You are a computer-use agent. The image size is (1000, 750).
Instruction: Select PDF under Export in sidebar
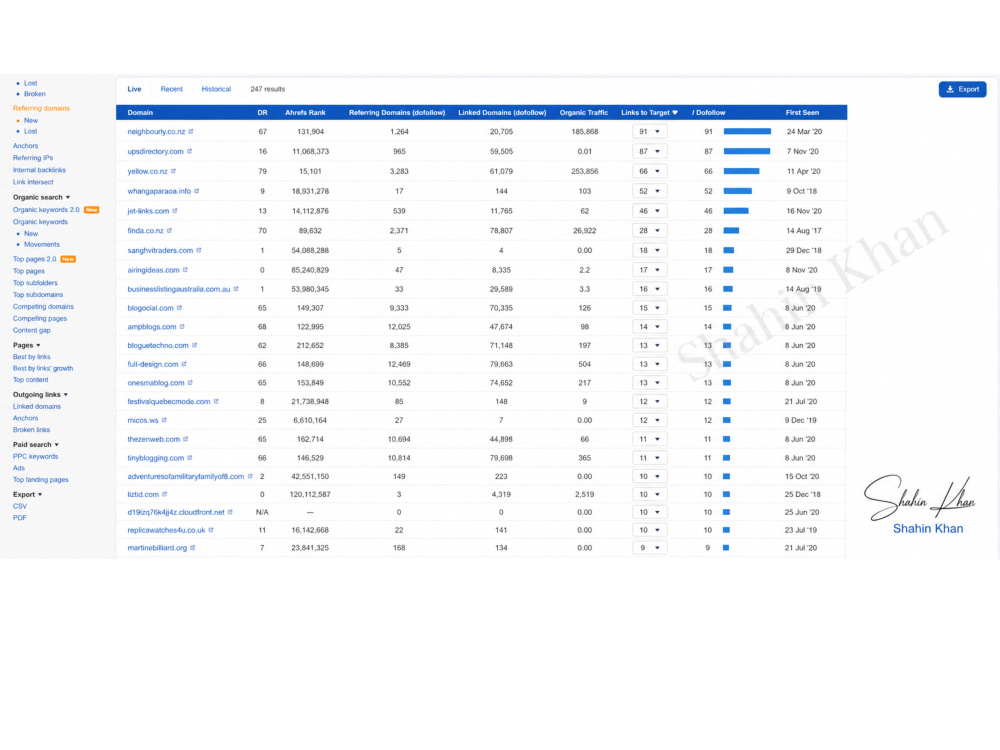click(x=20, y=518)
